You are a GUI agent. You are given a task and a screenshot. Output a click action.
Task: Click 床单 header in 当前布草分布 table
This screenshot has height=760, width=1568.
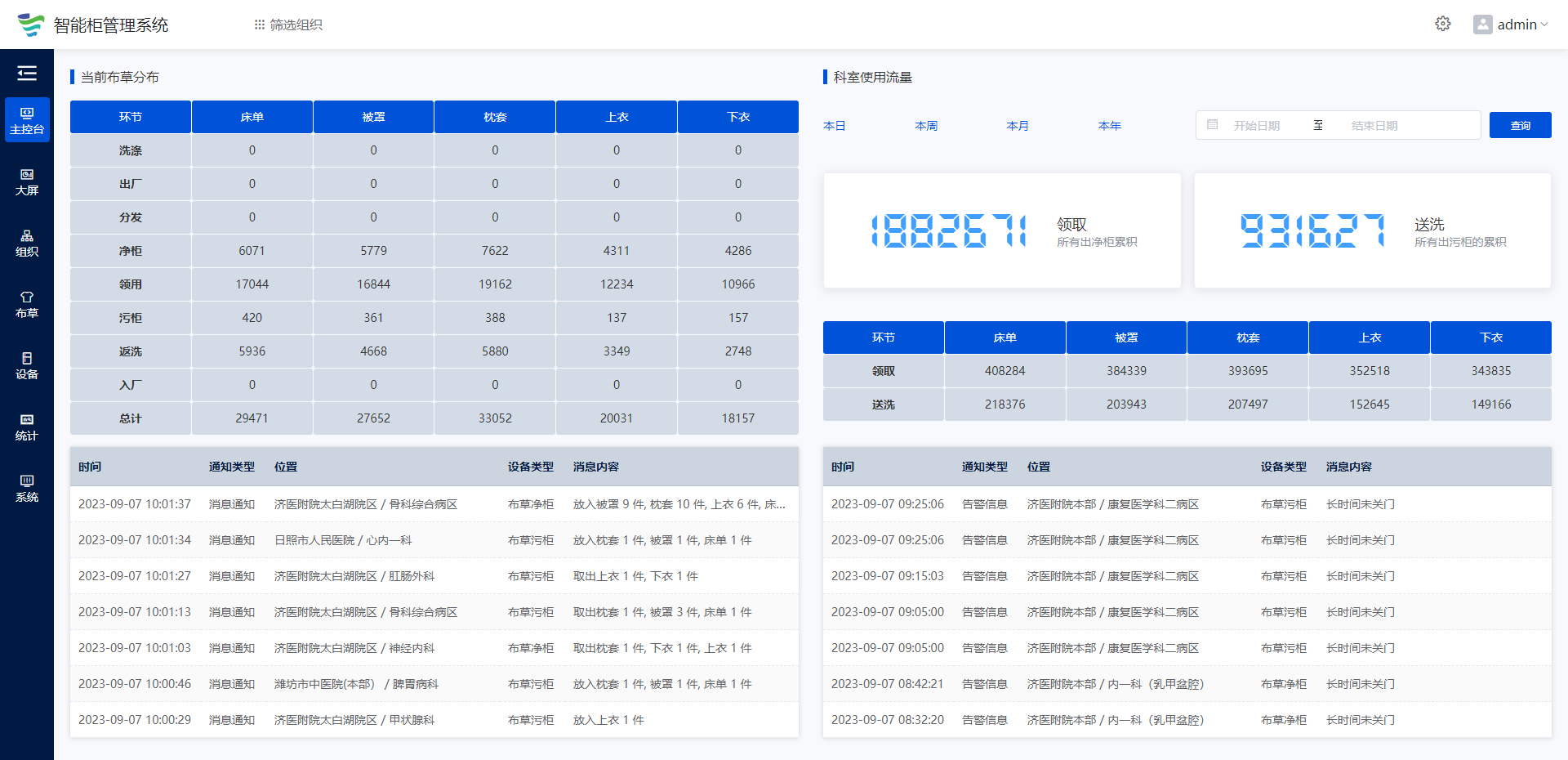[x=252, y=117]
